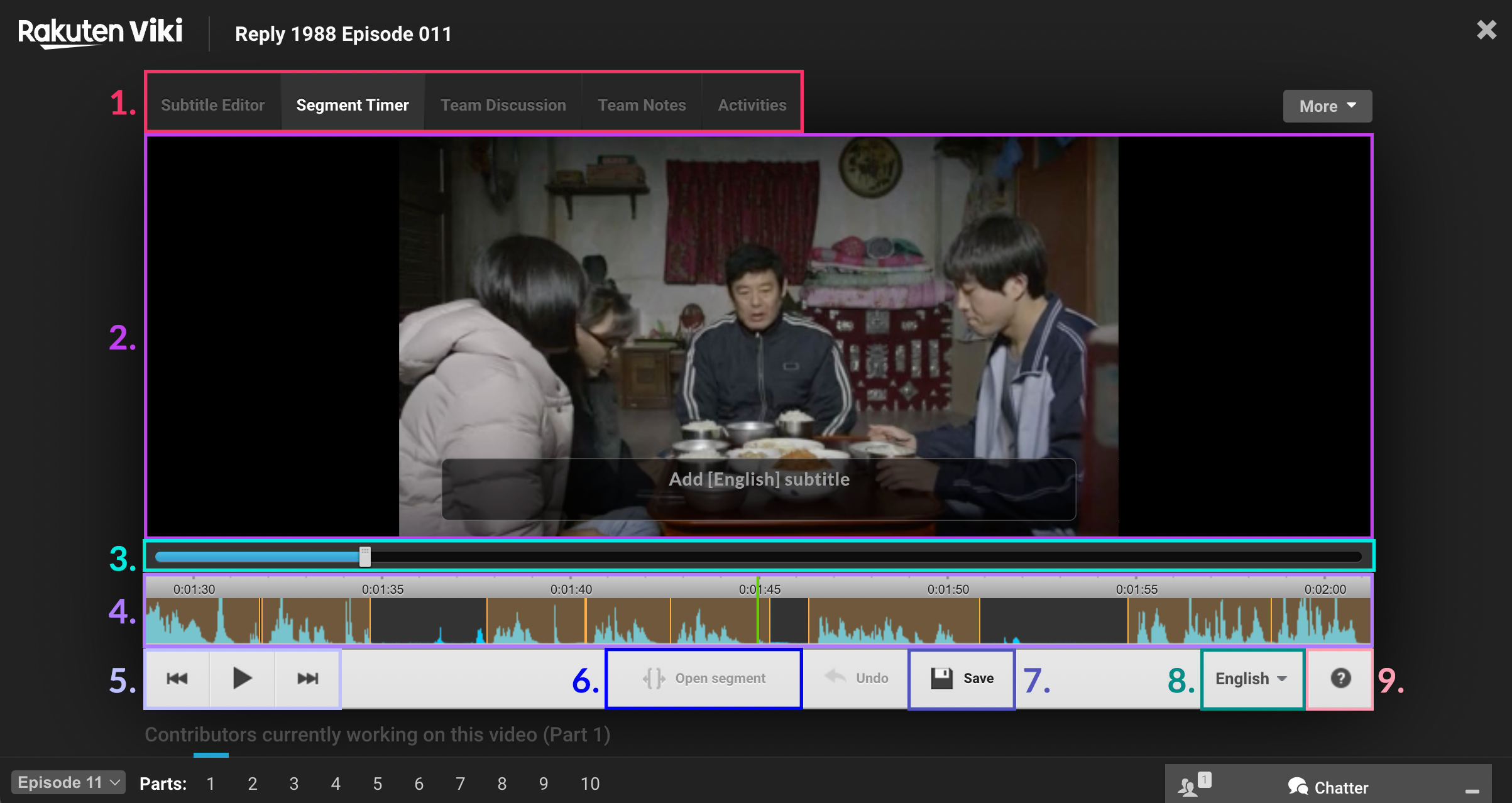This screenshot has height=803, width=1512.
Task: Go to part 2
Action: pyautogui.click(x=253, y=784)
